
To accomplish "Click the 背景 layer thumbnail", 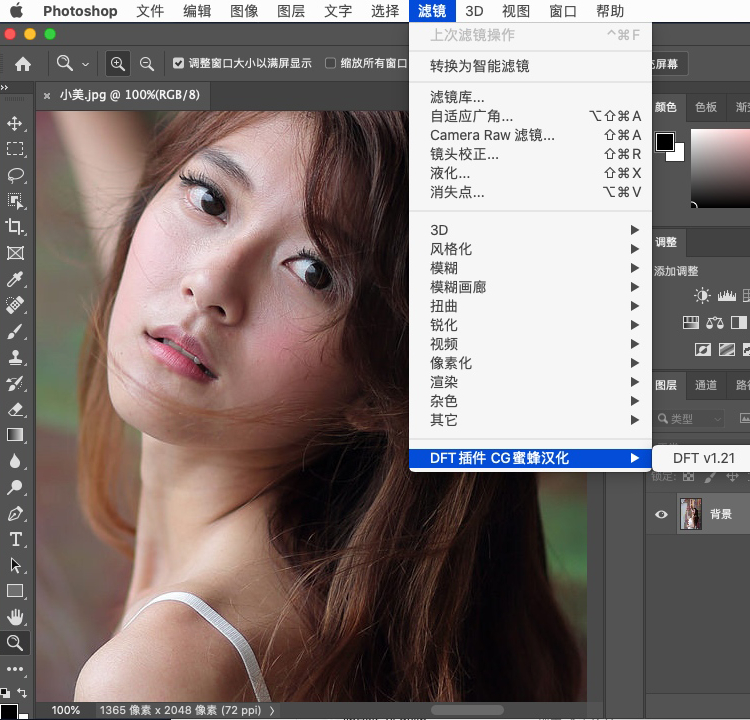I will coord(691,514).
